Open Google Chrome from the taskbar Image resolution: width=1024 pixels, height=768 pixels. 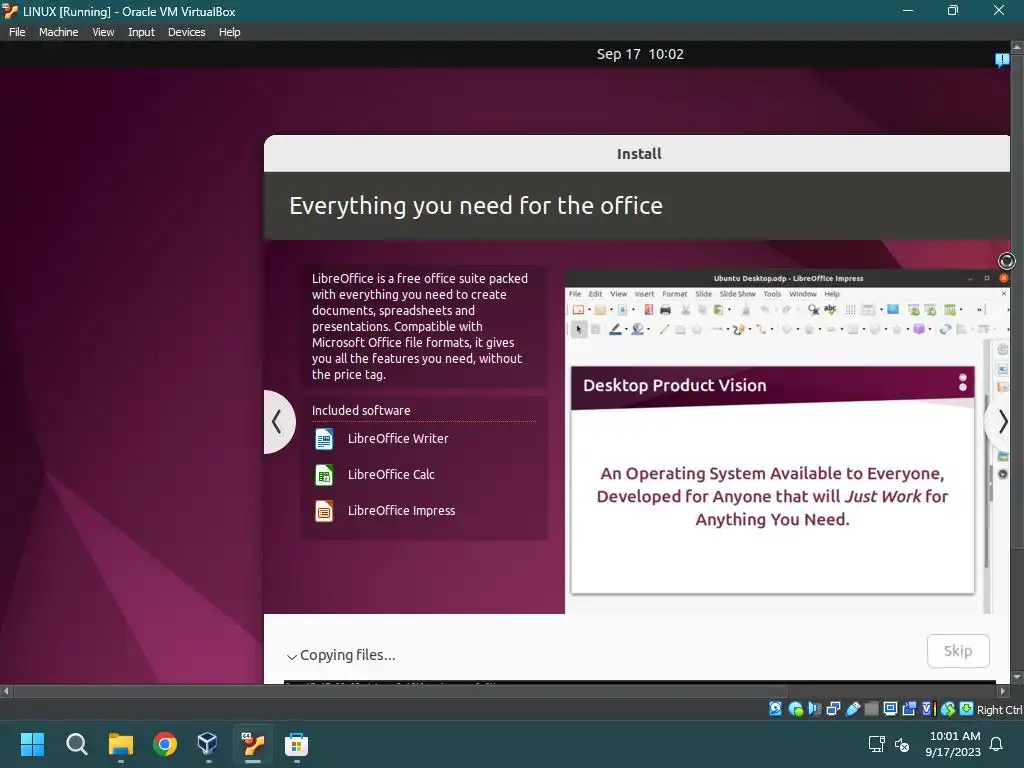[x=165, y=744]
